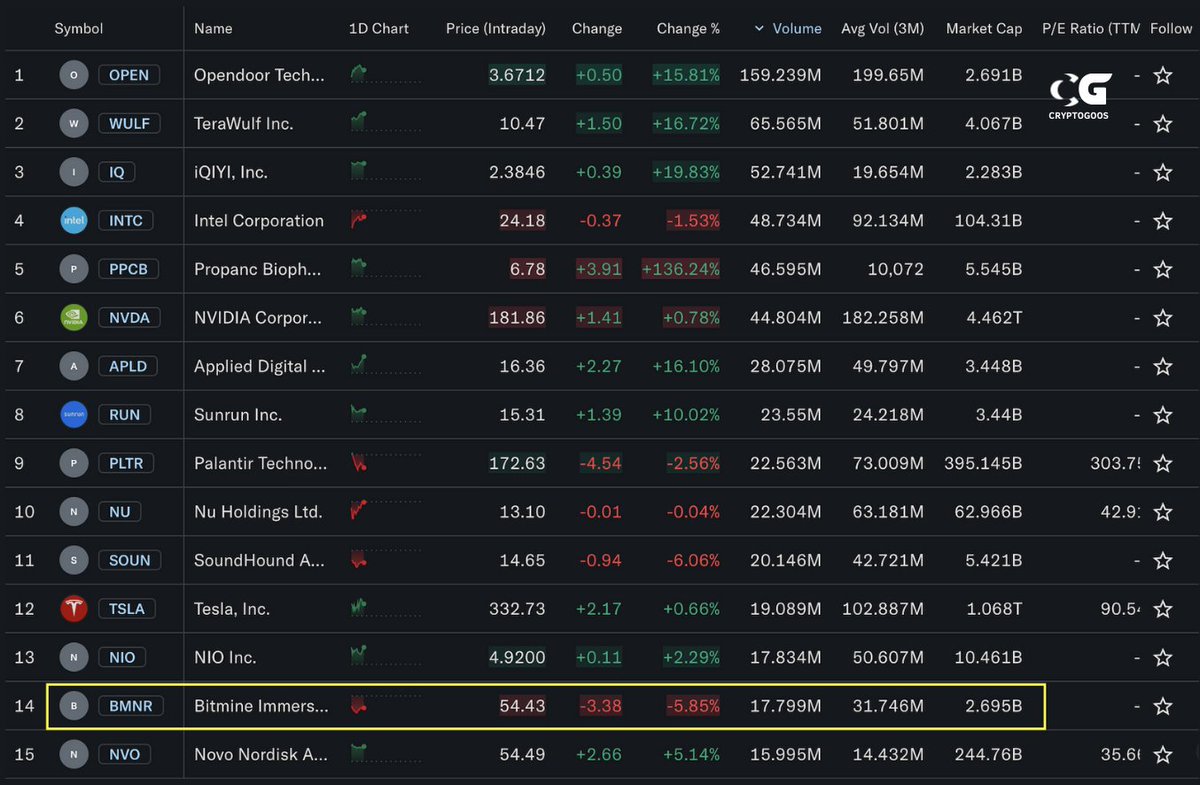1200x785 pixels.
Task: Click the Tesla logo icon
Action: (74, 608)
